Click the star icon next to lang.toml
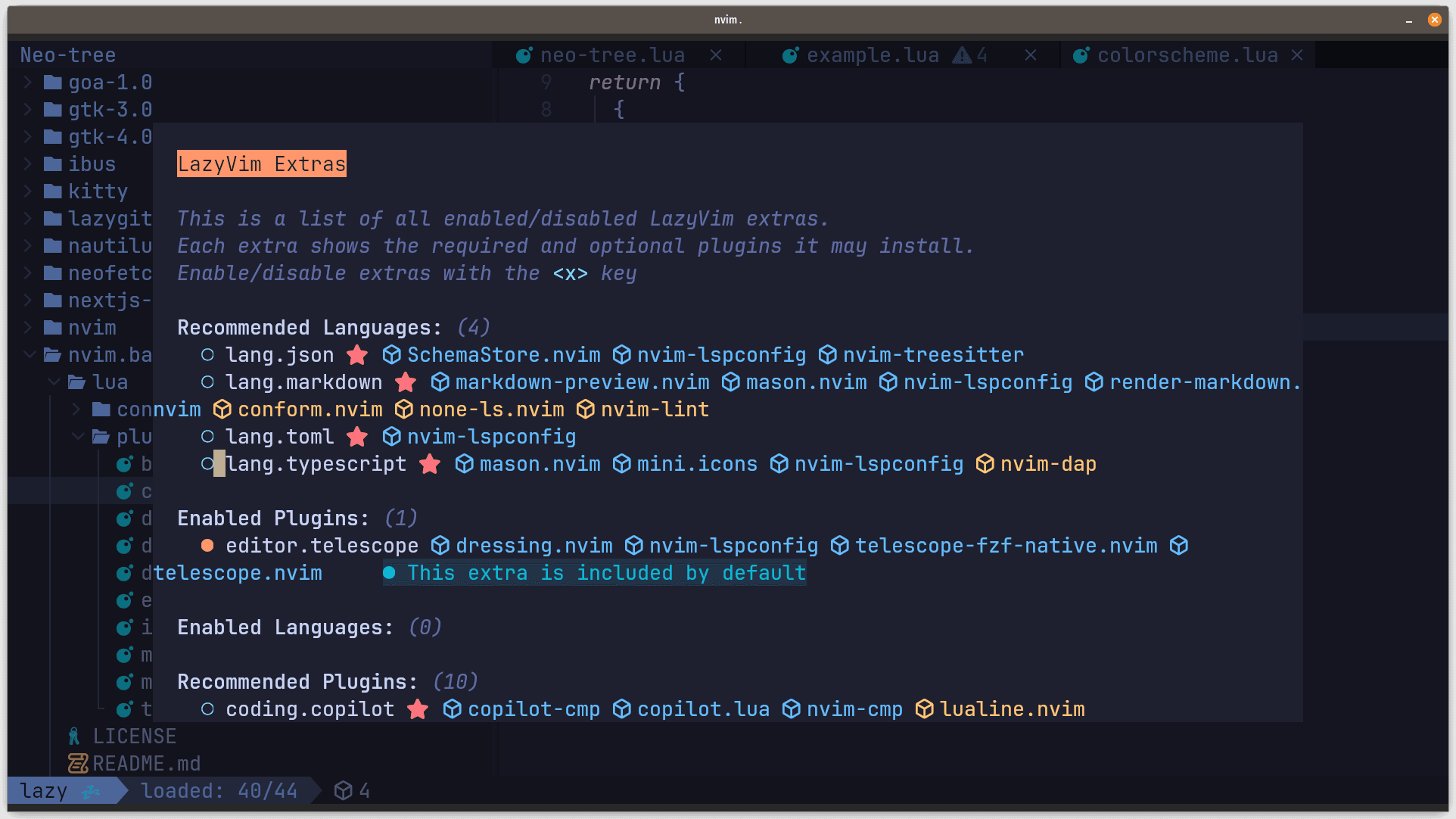 [x=357, y=437]
